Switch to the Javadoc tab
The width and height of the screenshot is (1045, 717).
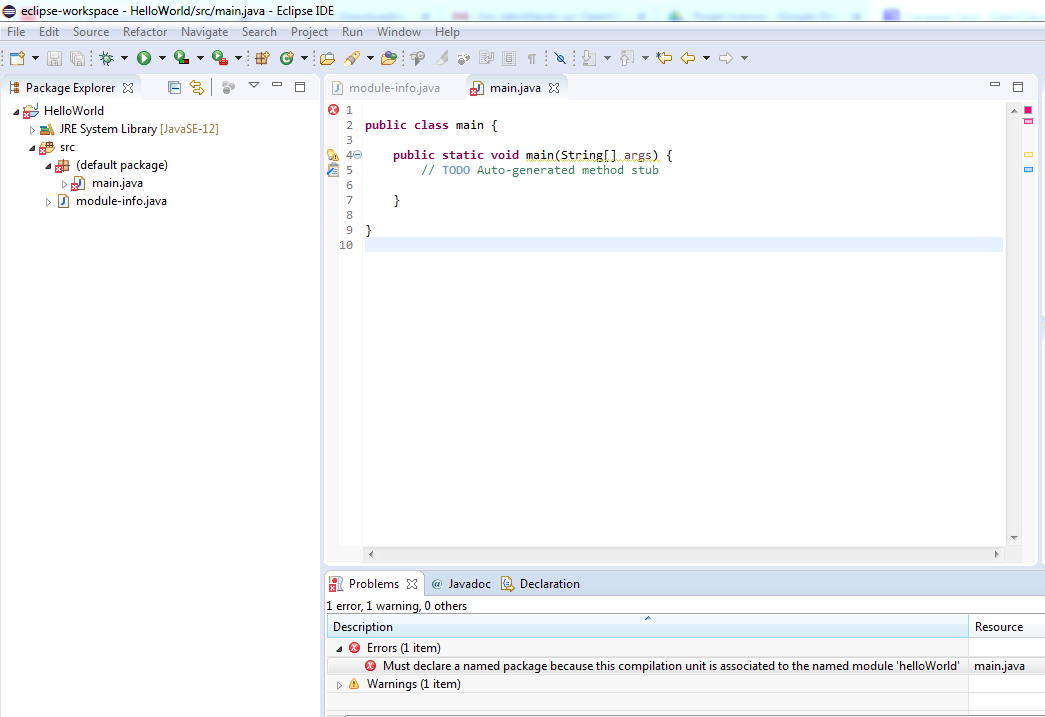(x=461, y=584)
